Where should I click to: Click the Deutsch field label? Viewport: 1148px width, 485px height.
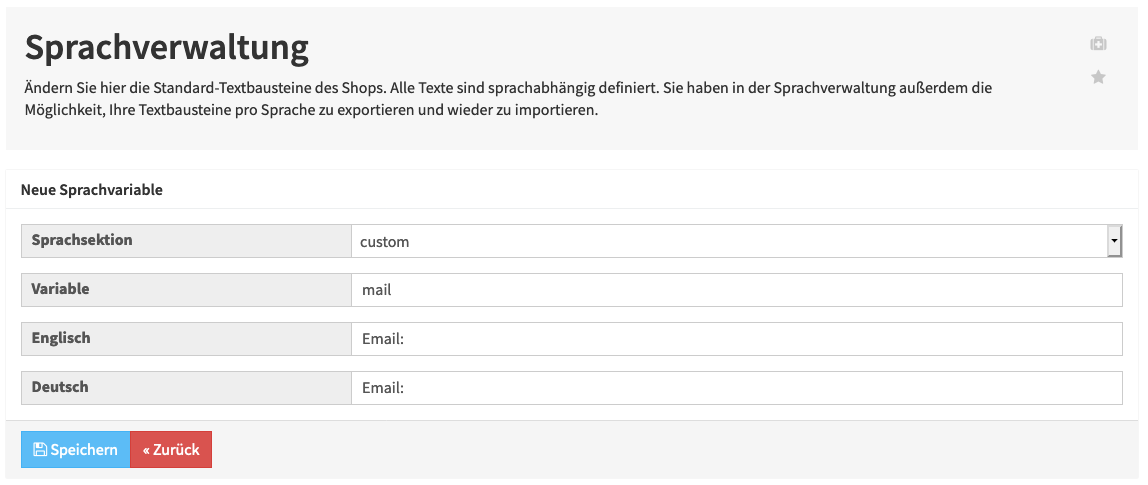coord(60,386)
